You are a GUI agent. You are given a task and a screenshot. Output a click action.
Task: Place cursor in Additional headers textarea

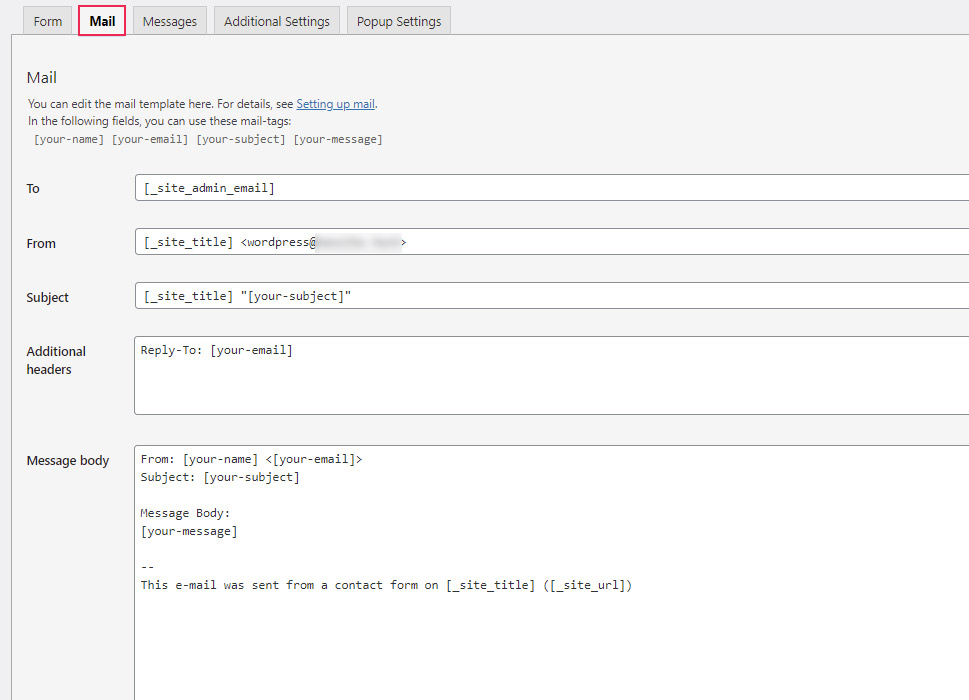[550, 376]
